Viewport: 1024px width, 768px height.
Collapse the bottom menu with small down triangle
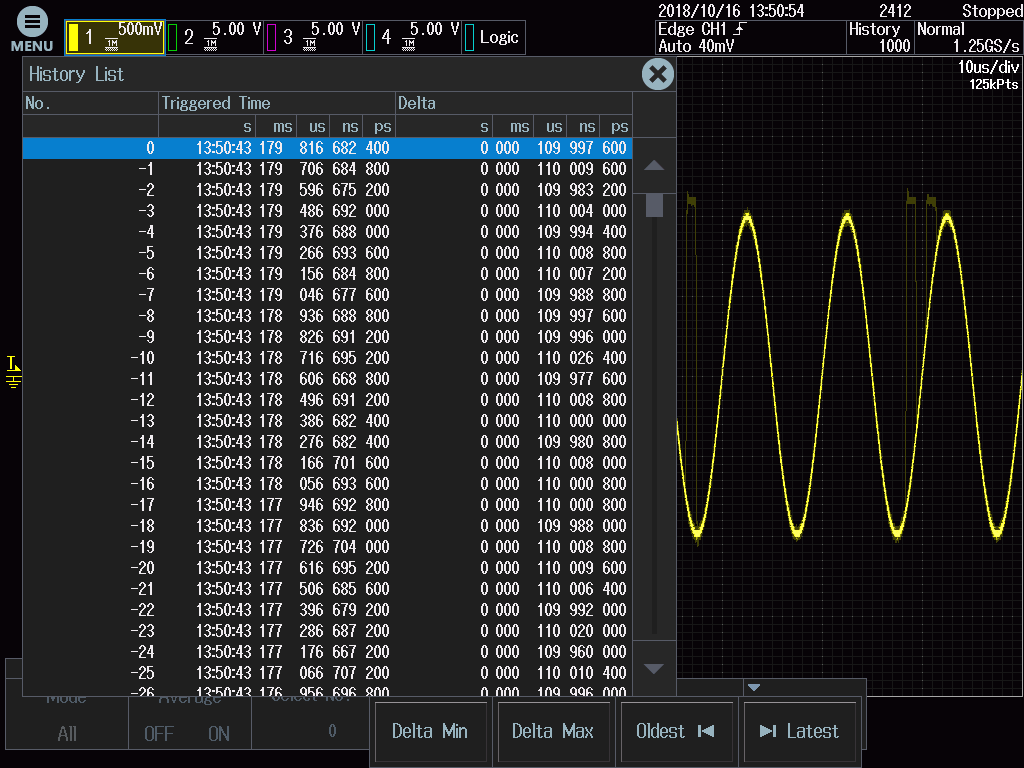point(754,687)
